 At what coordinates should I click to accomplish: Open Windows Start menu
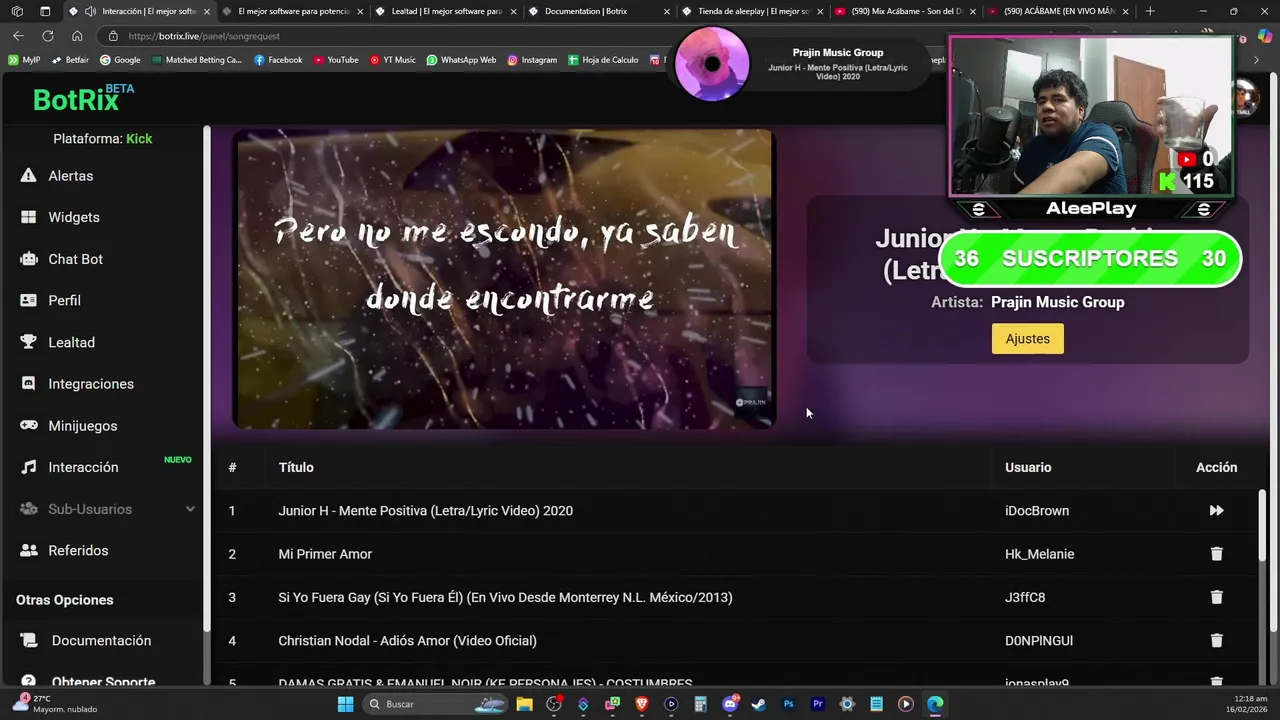(345, 704)
